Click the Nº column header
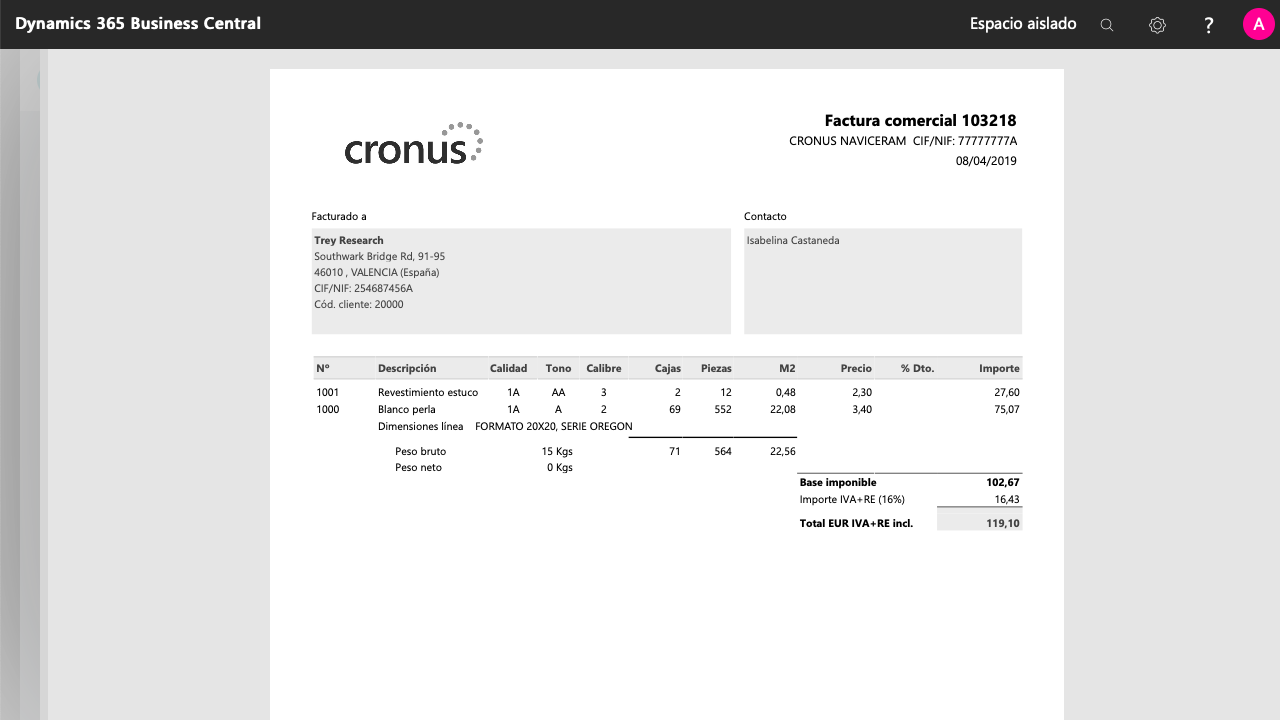 (x=323, y=368)
